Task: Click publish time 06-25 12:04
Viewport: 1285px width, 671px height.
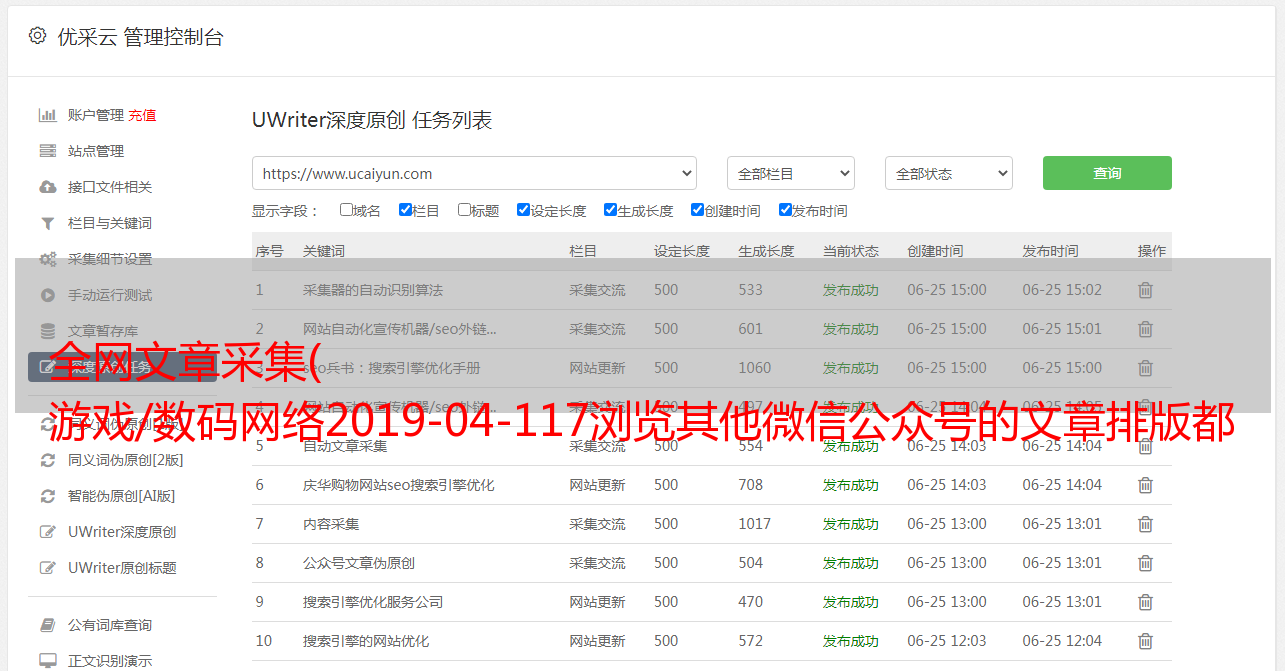Action: pos(1062,641)
